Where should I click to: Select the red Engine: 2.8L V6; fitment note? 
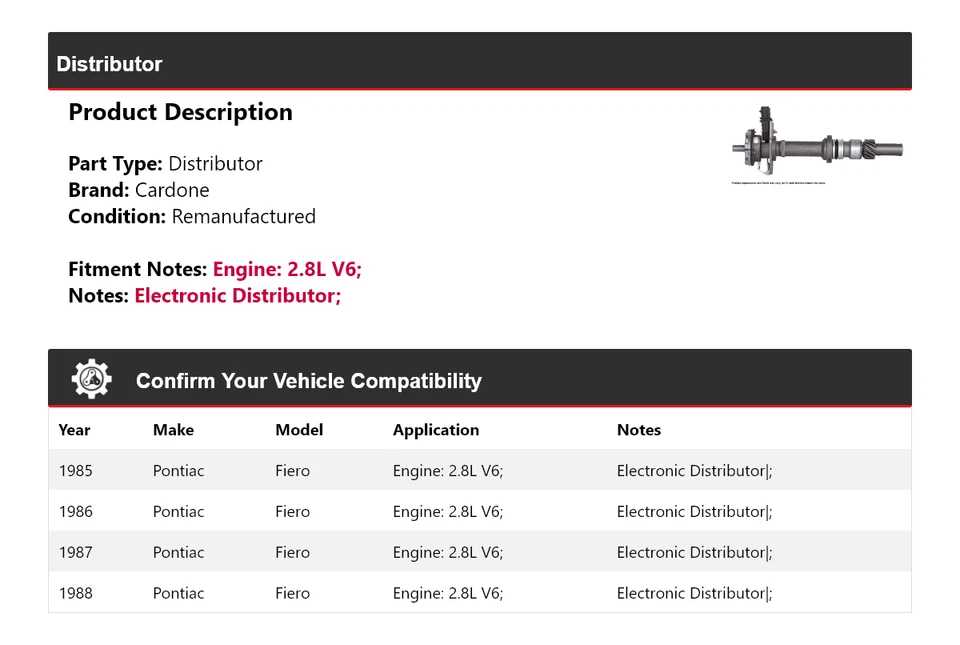coord(287,269)
